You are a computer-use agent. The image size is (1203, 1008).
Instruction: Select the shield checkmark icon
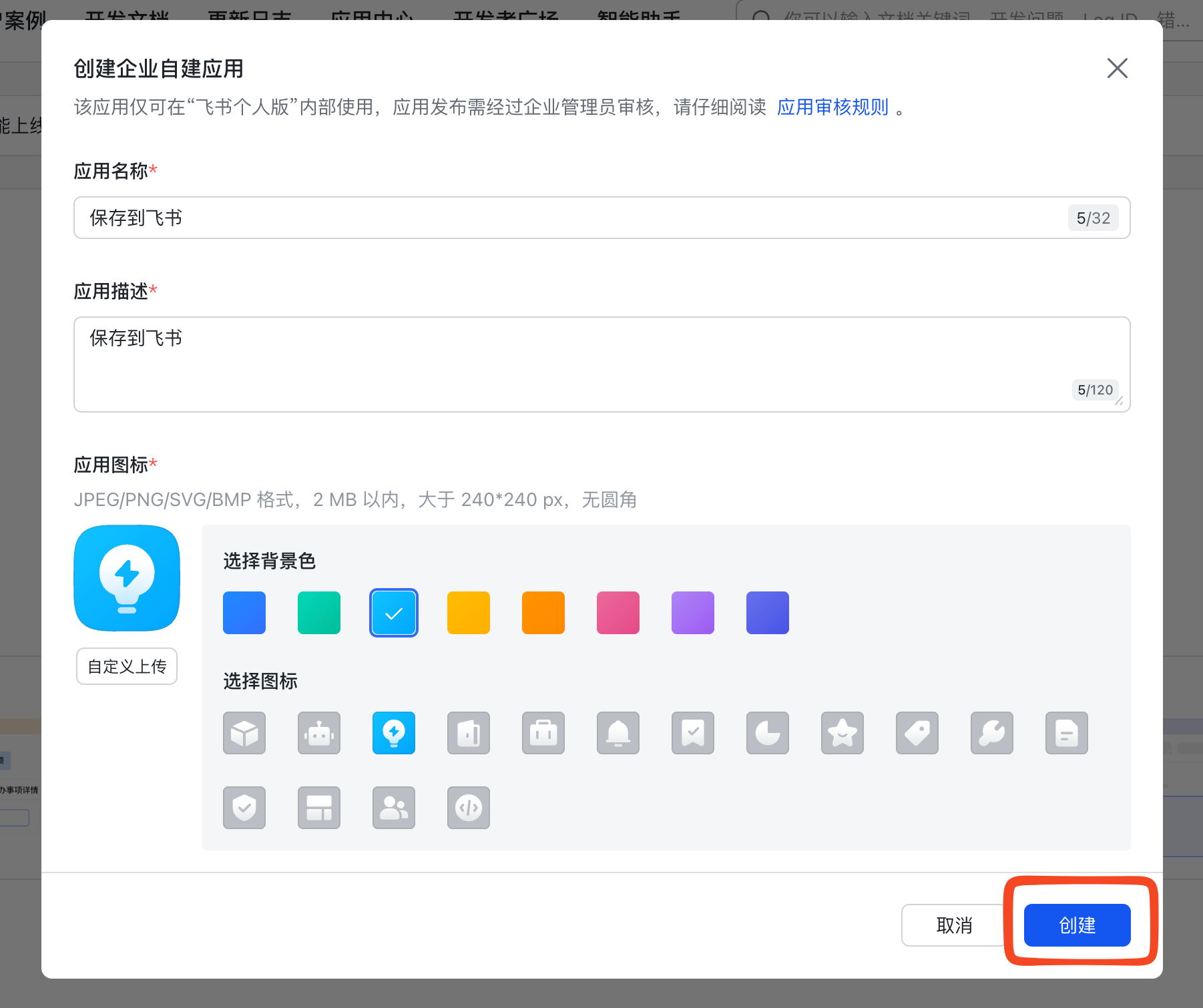click(244, 808)
